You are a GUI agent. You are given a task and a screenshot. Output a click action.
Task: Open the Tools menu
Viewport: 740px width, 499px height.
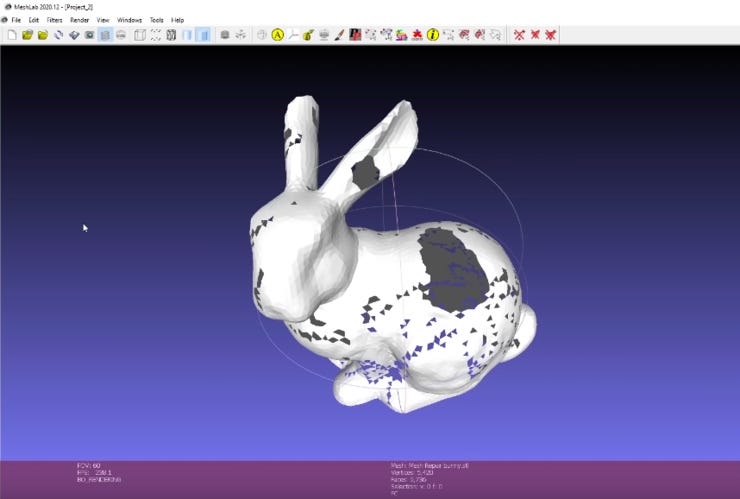click(x=156, y=20)
